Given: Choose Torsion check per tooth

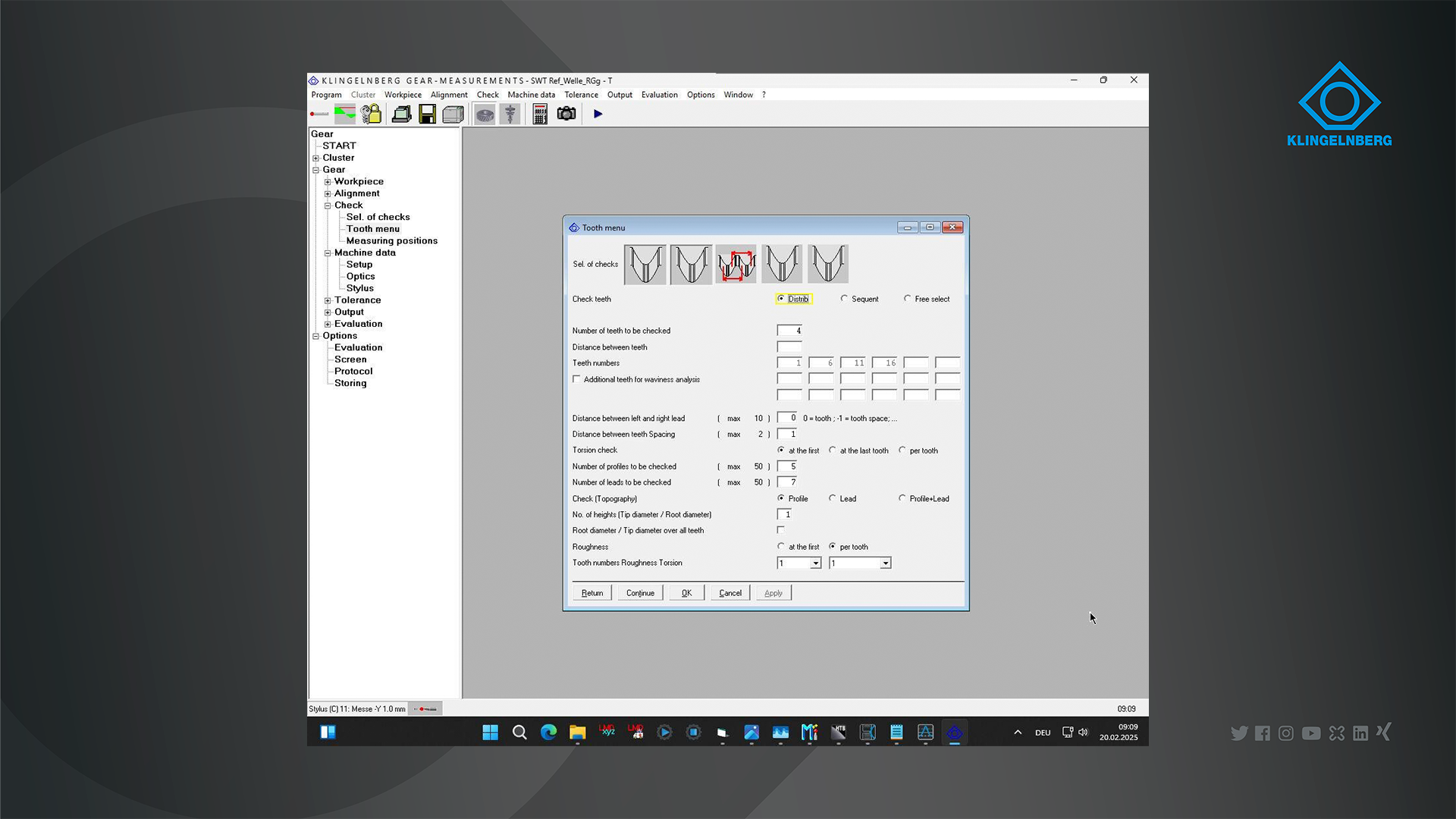Looking at the screenshot, I should [902, 450].
